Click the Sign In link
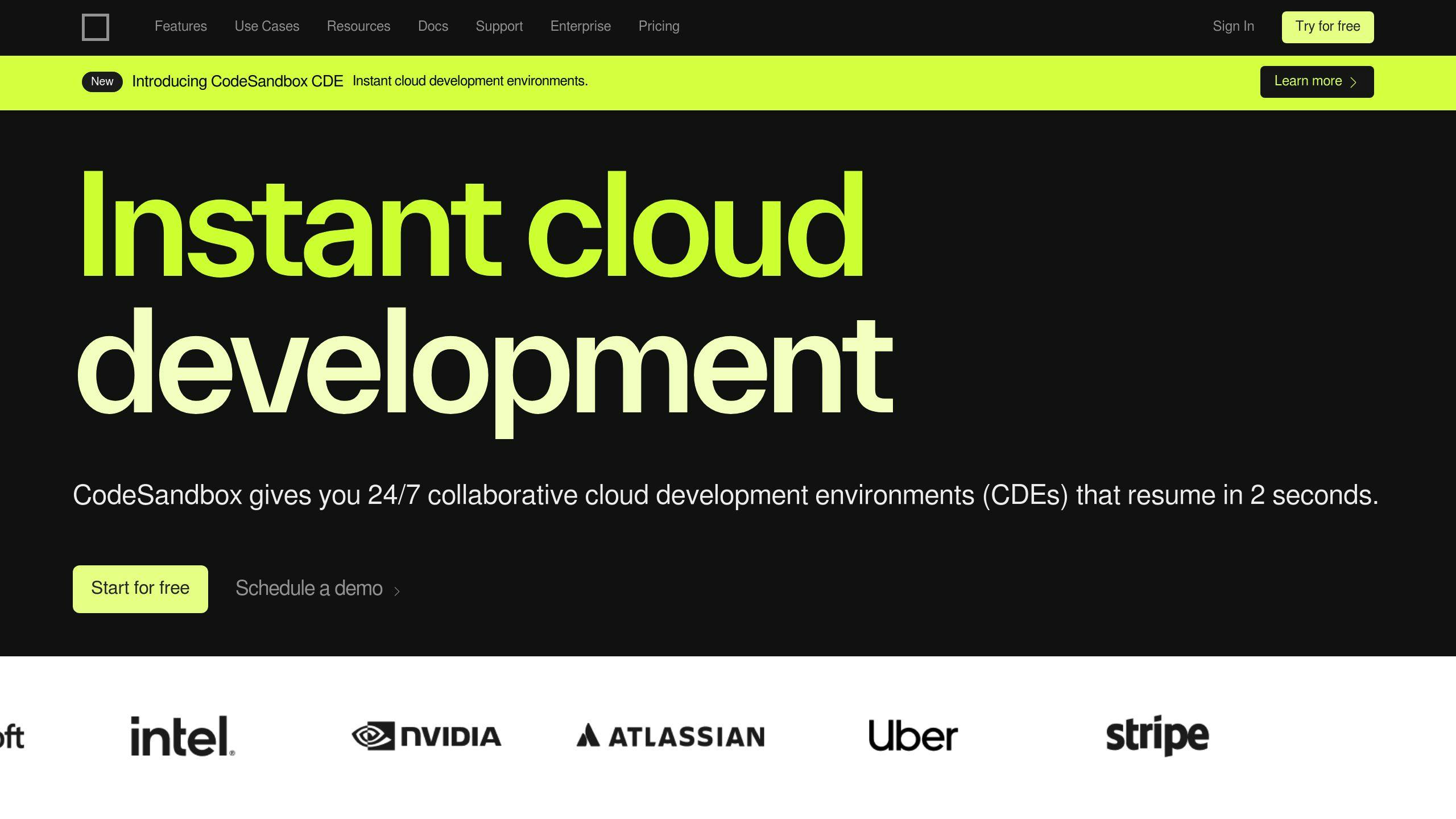Screen dimensions: 1456x819 click(1233, 26)
